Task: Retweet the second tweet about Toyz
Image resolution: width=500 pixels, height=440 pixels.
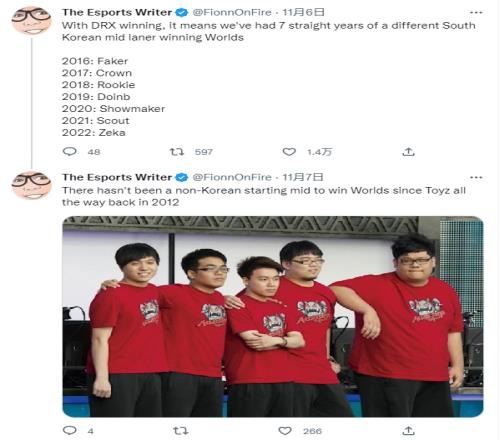Action: point(181,431)
